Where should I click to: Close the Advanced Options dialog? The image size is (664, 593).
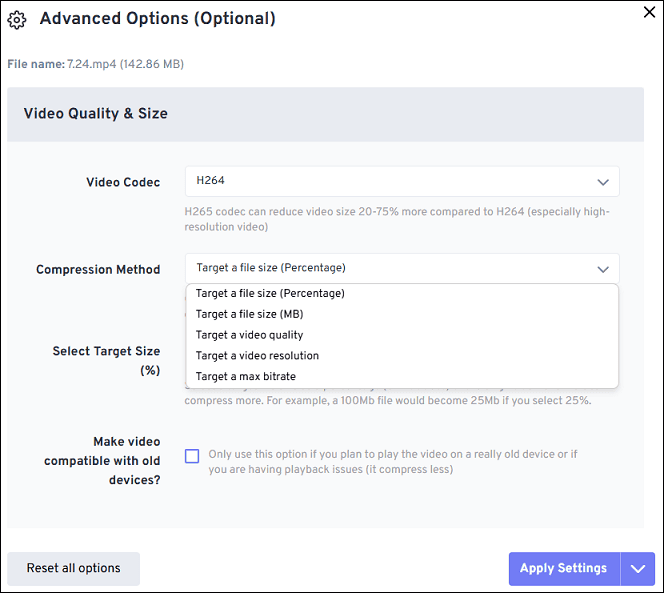point(649,12)
